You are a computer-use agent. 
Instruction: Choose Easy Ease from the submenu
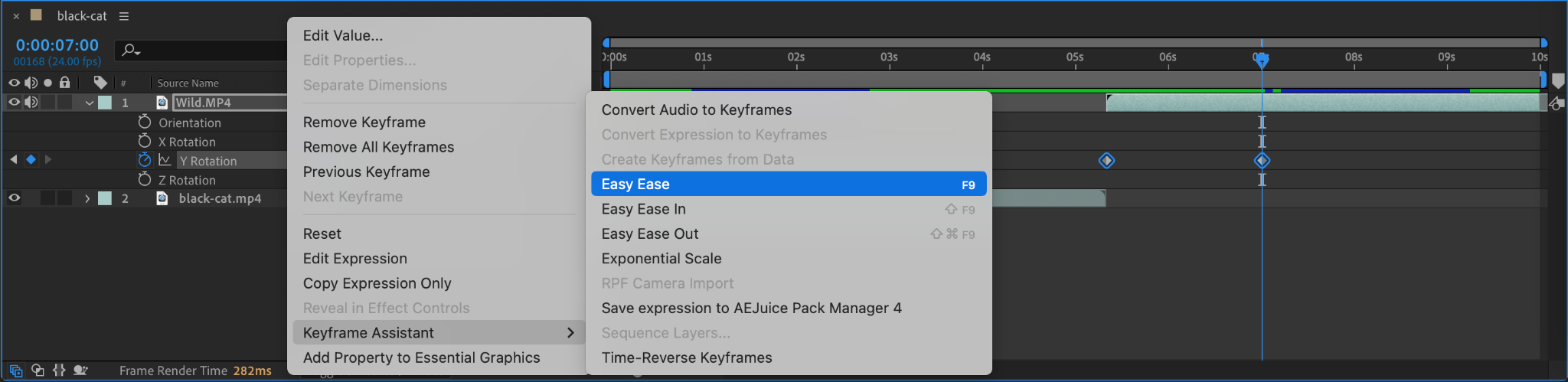pos(788,184)
